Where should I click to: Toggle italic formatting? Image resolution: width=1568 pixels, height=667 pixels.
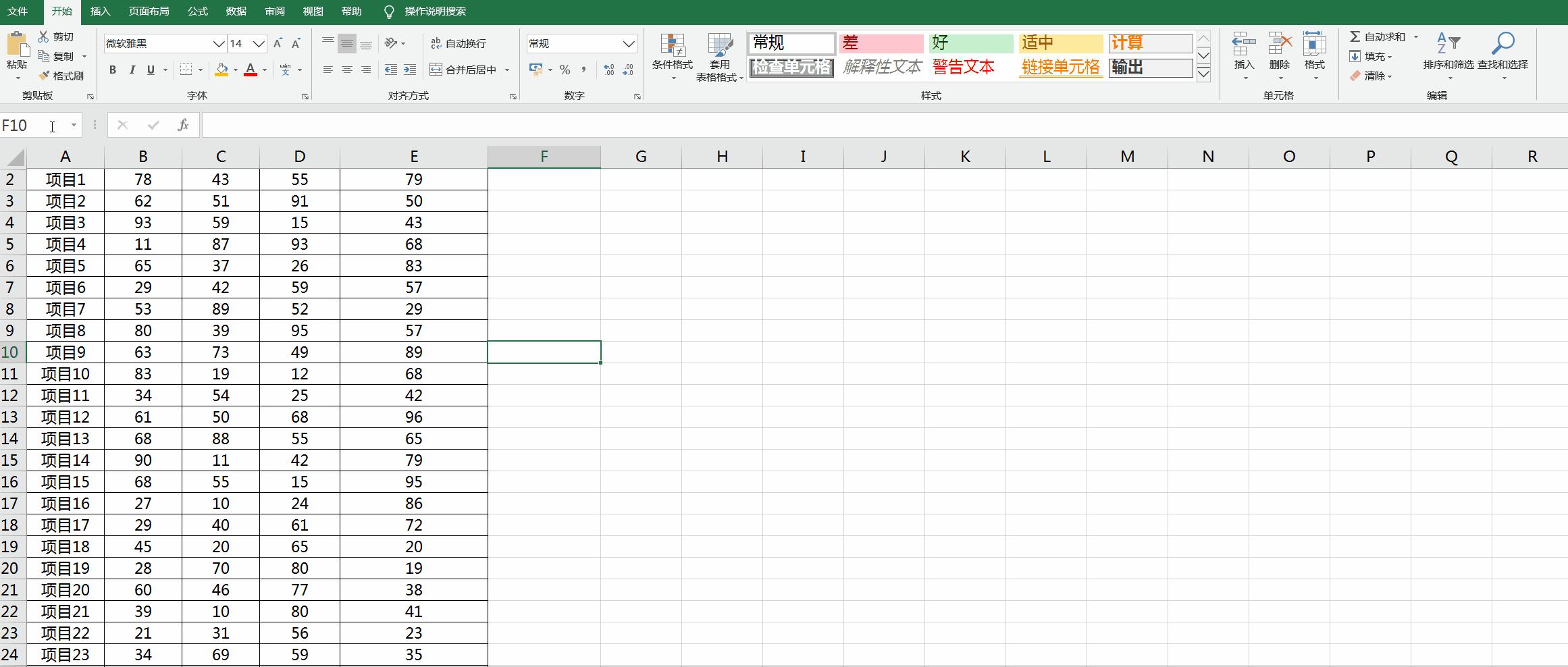[x=132, y=69]
